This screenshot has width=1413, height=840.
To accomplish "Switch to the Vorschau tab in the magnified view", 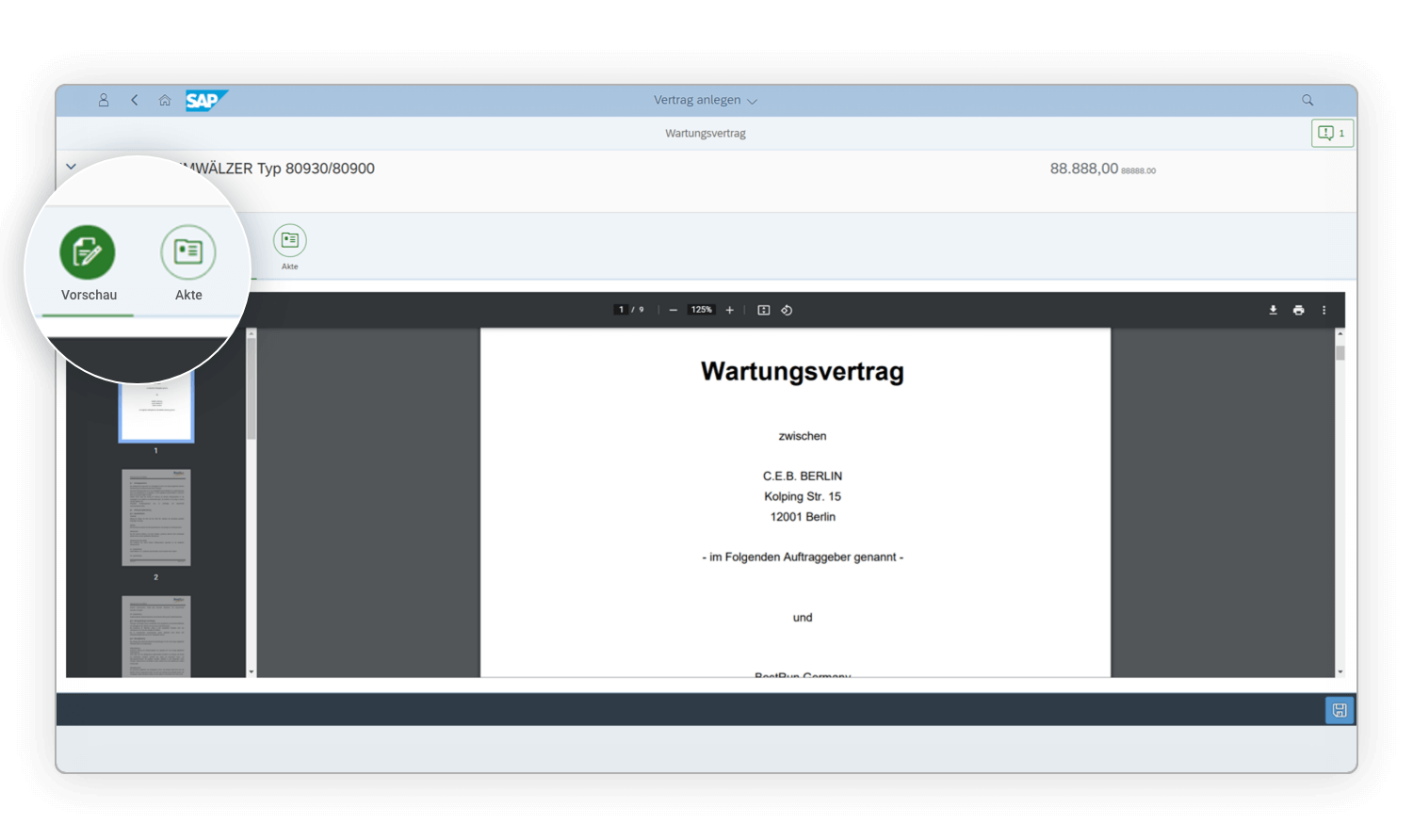I will click(89, 265).
